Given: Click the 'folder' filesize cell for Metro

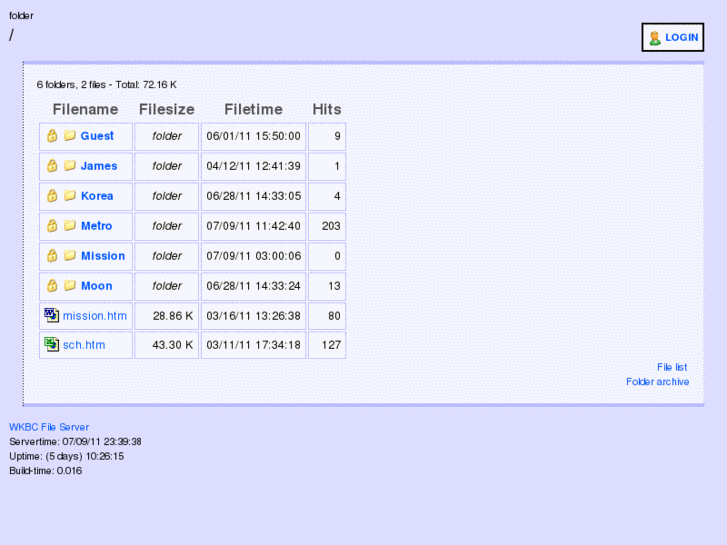Looking at the screenshot, I should [x=167, y=226].
